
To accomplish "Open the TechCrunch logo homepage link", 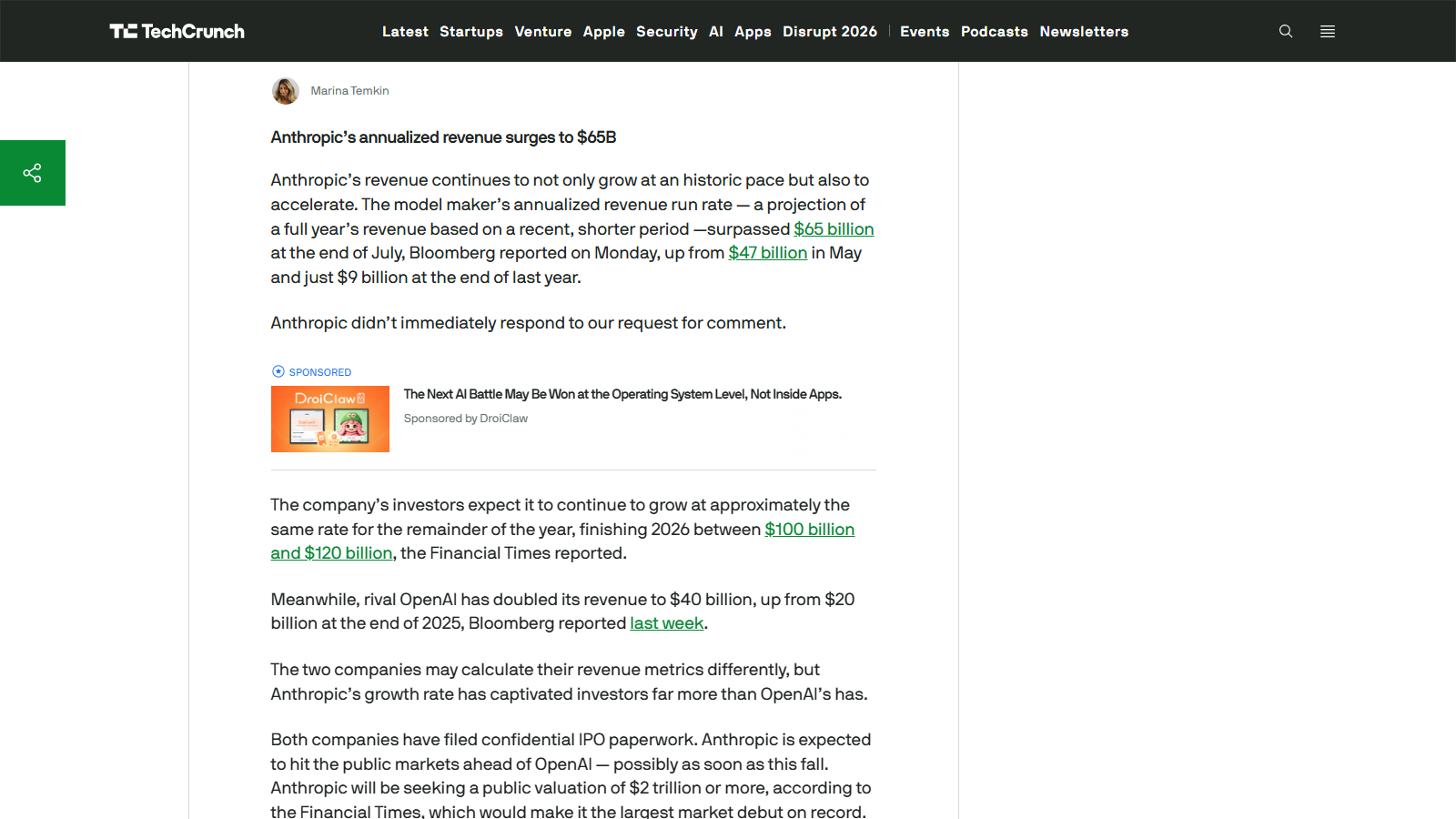I will [x=177, y=31].
